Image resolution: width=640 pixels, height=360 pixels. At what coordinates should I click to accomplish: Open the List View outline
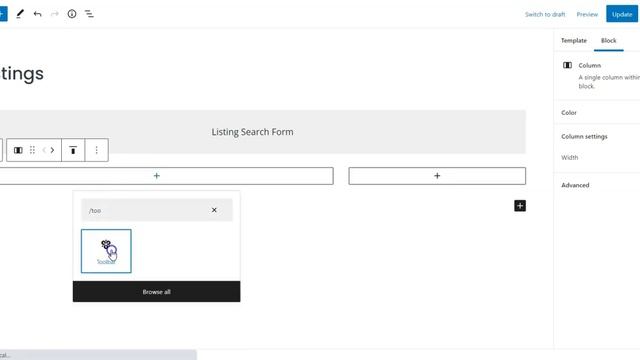pos(89,14)
